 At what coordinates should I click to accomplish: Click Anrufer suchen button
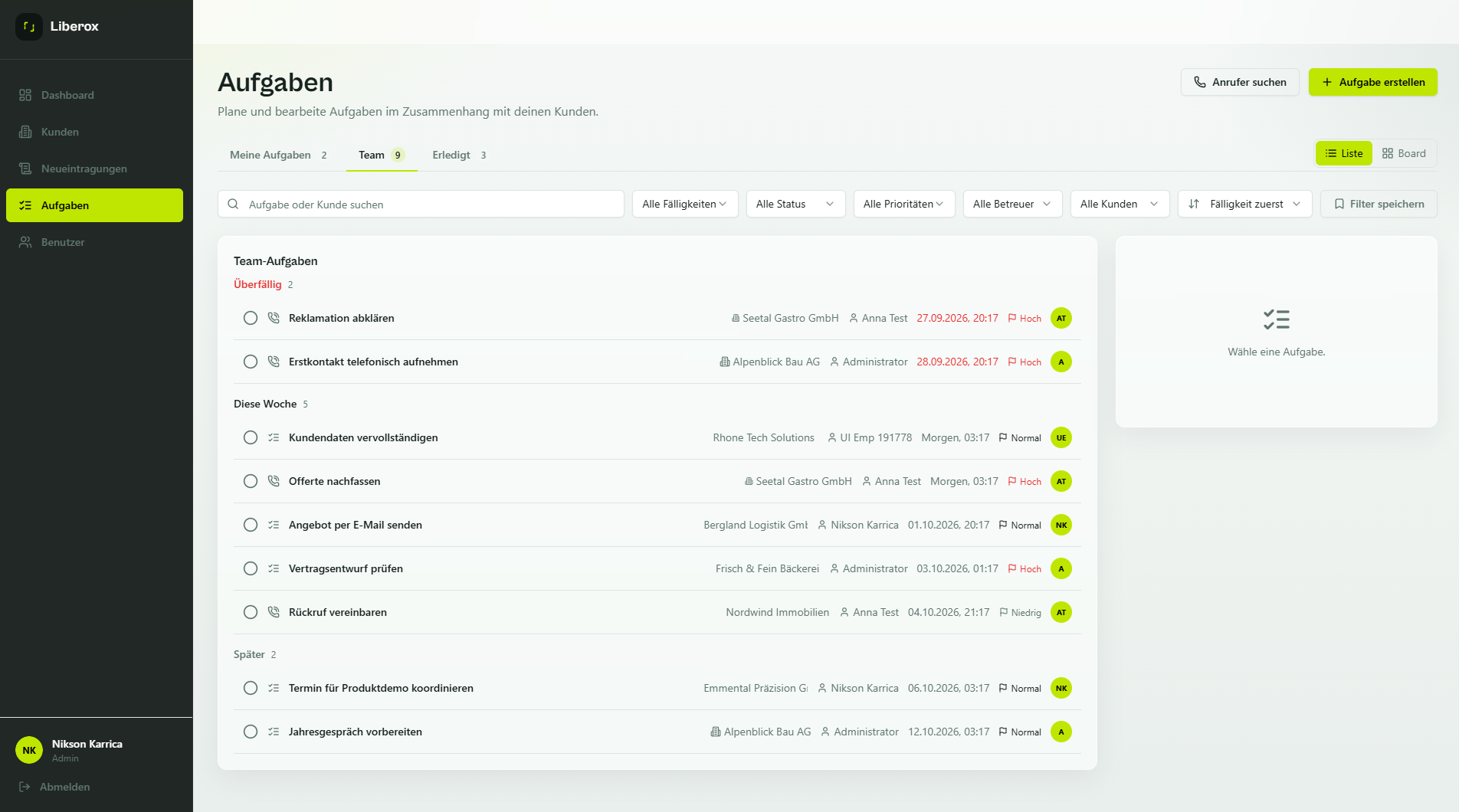(1240, 82)
